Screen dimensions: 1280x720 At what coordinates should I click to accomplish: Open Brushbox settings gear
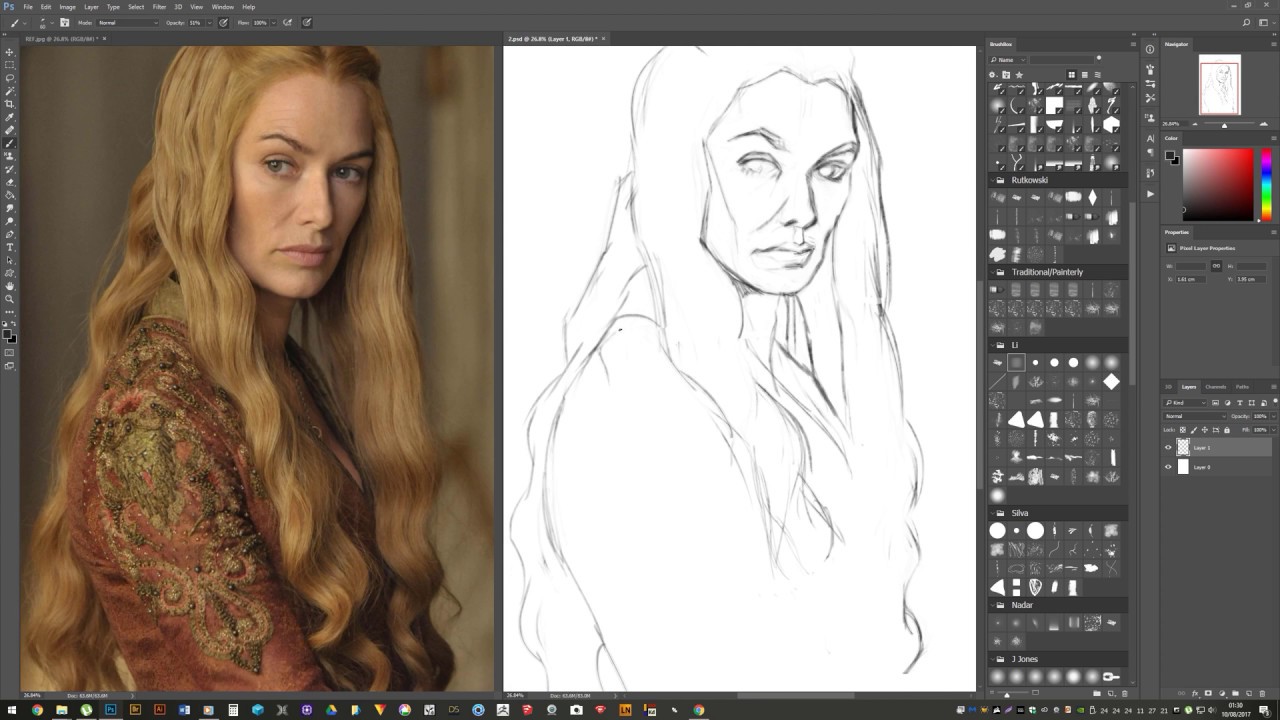point(993,75)
